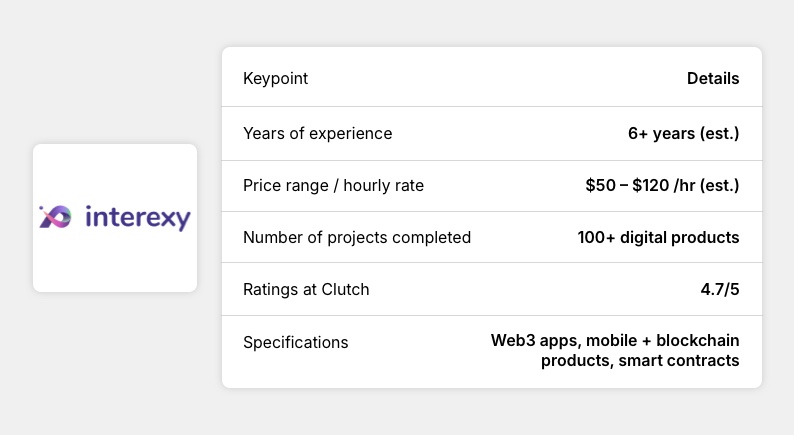Click the Details column header
Screen dimensions: 794x435
tap(713, 79)
